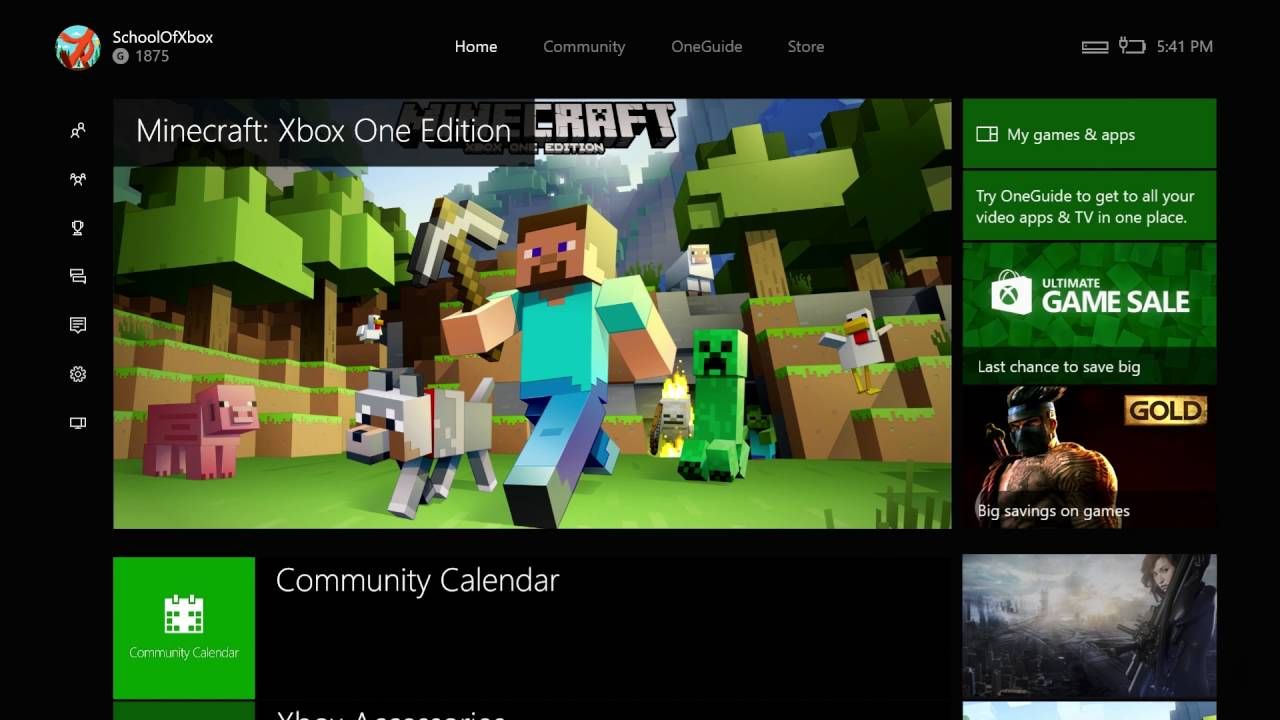Viewport: 1280px width, 720px height.
Task: Open the Friends icon in the sidebar
Action: click(78, 131)
